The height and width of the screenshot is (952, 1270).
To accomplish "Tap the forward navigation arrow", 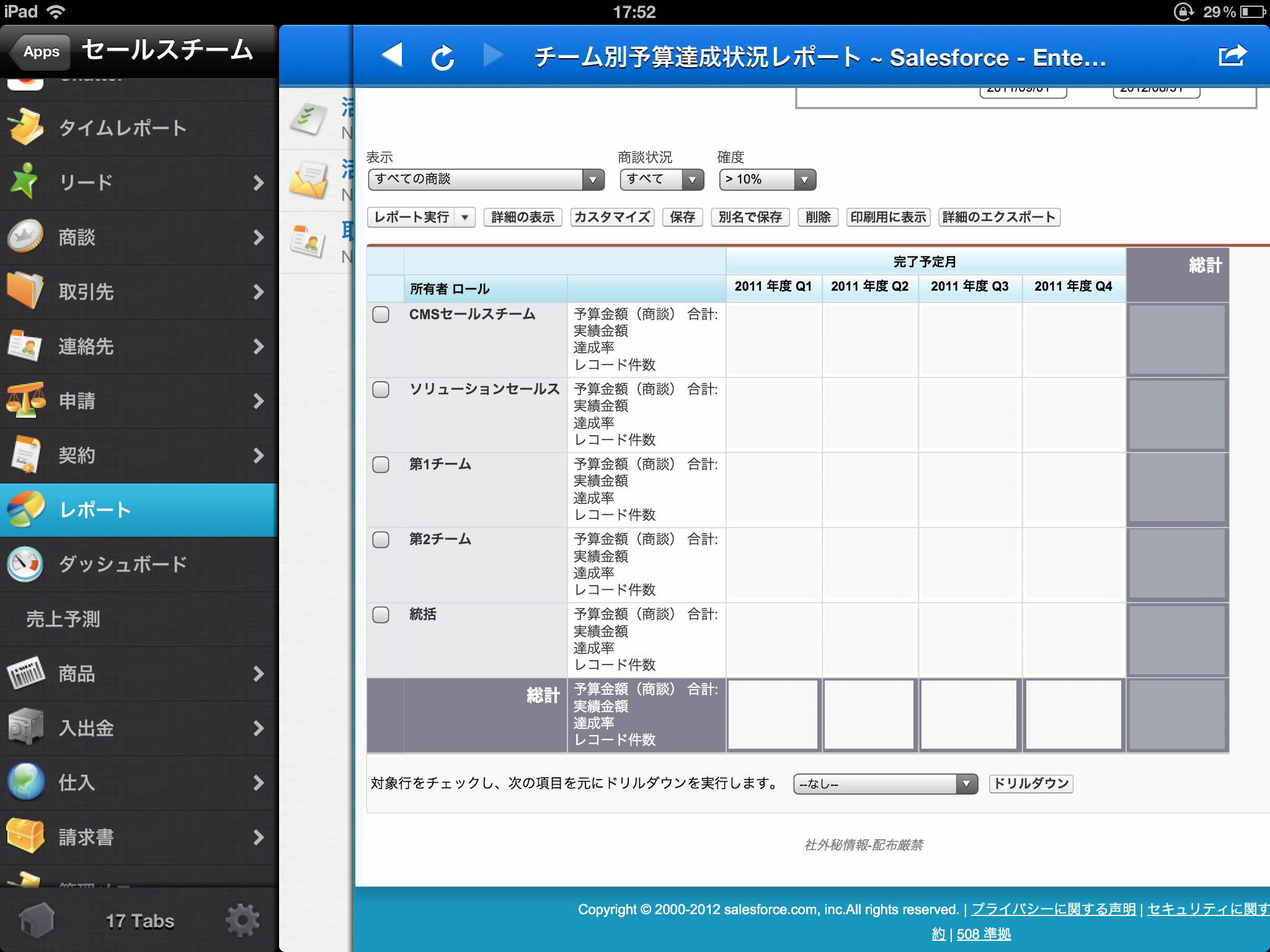I will [493, 55].
